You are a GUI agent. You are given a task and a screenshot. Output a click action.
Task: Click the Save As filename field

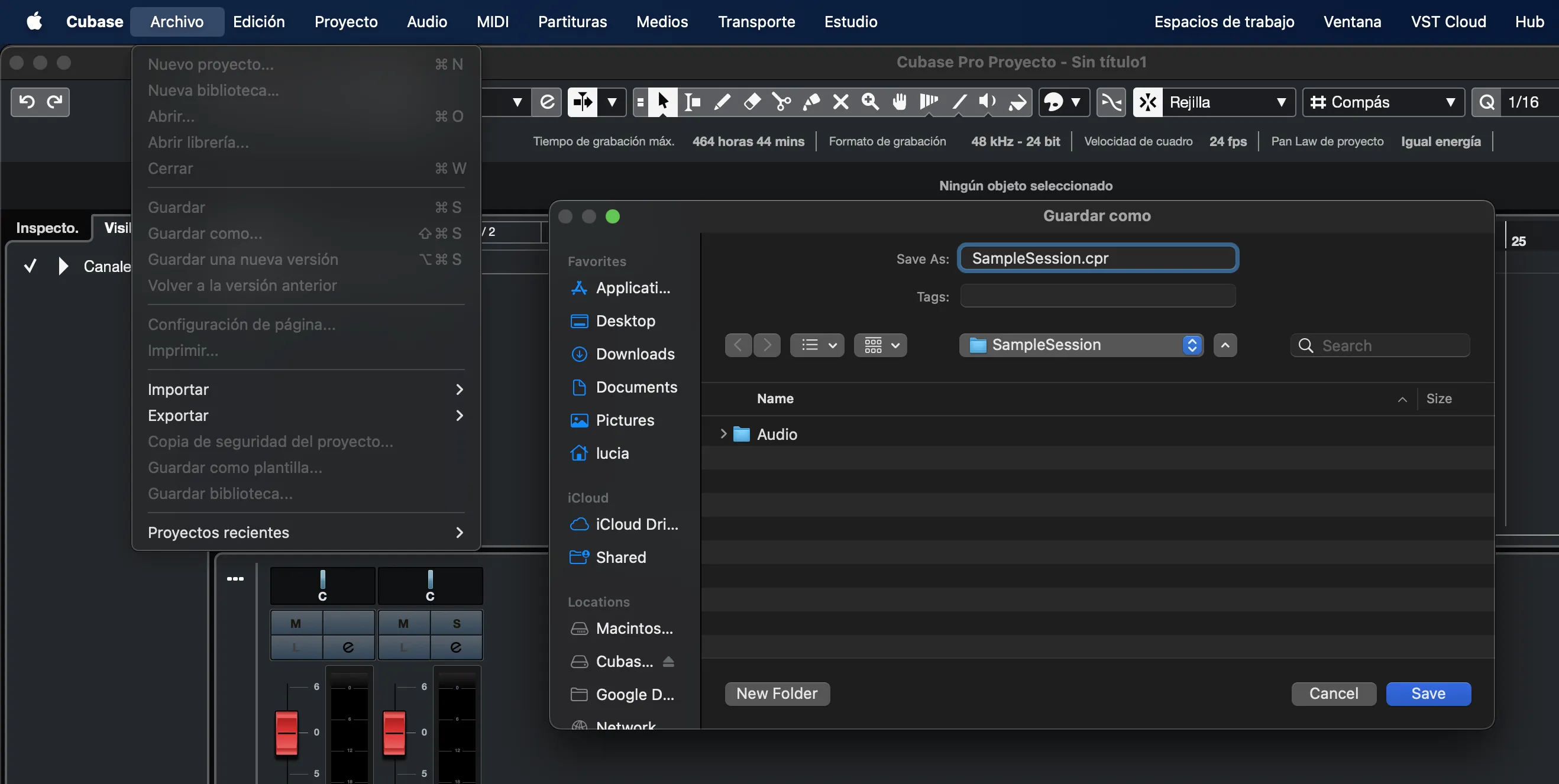point(1098,258)
